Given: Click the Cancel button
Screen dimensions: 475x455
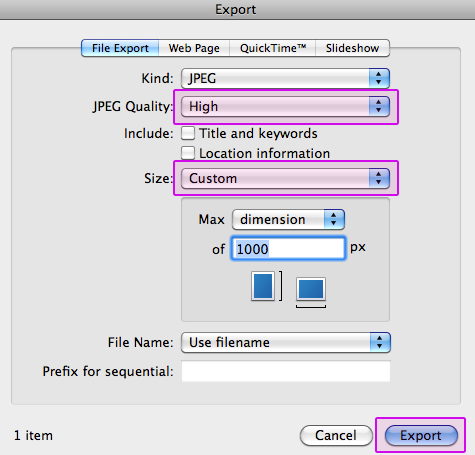Looking at the screenshot, I should 336,435.
